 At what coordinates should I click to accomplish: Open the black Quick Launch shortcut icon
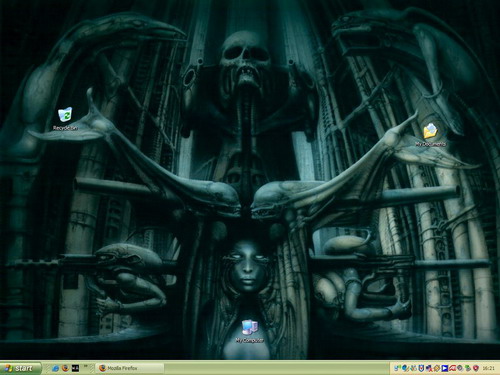(76, 368)
